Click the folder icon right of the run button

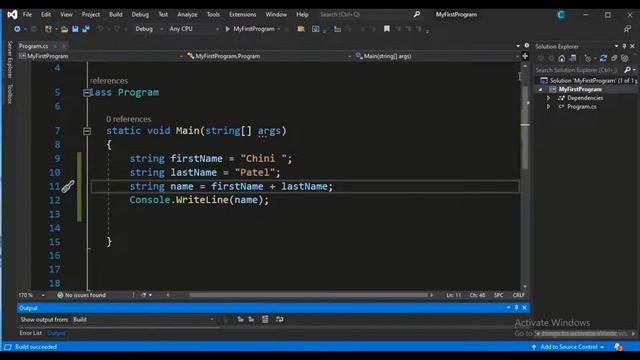click(301, 29)
